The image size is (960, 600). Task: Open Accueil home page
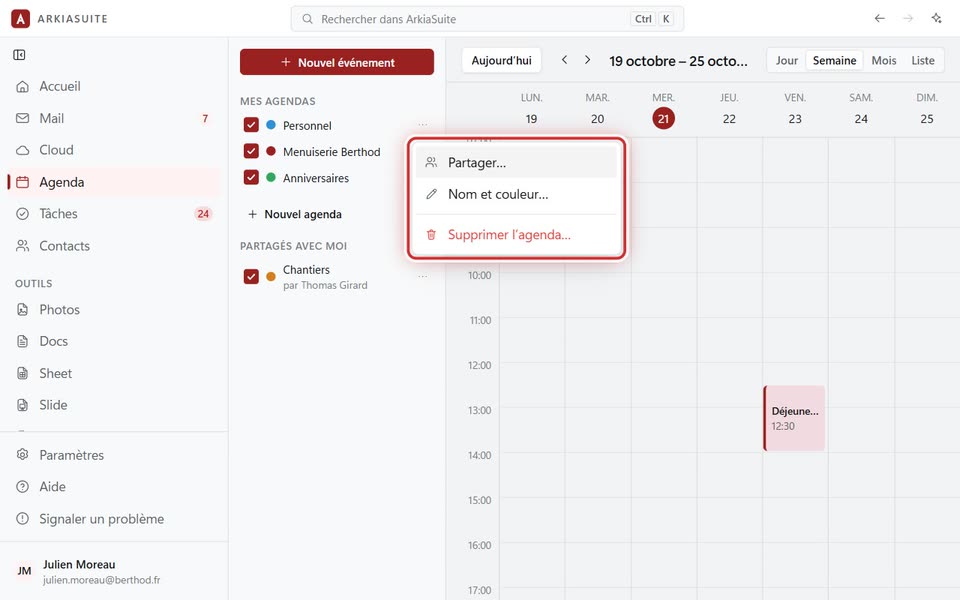[x=114, y=86]
